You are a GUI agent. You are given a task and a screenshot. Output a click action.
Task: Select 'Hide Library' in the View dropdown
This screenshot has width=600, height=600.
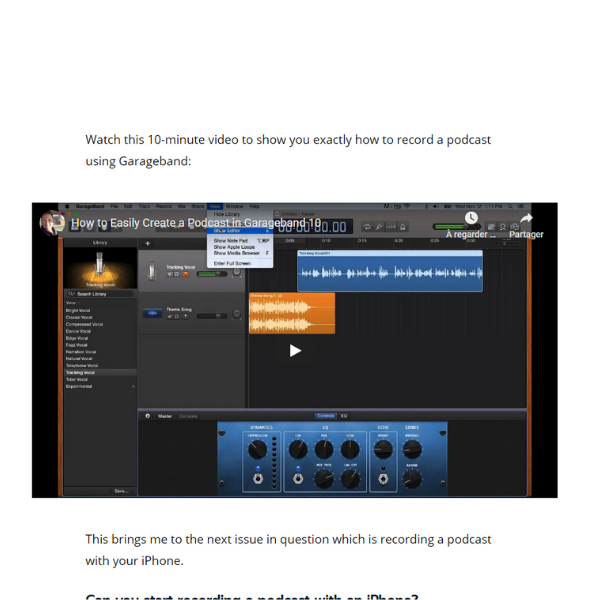(x=227, y=214)
